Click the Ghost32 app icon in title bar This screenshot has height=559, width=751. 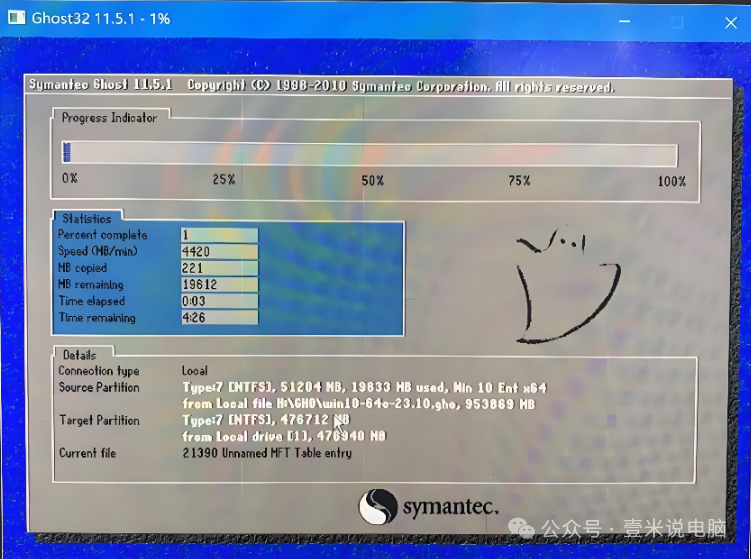(x=16, y=18)
